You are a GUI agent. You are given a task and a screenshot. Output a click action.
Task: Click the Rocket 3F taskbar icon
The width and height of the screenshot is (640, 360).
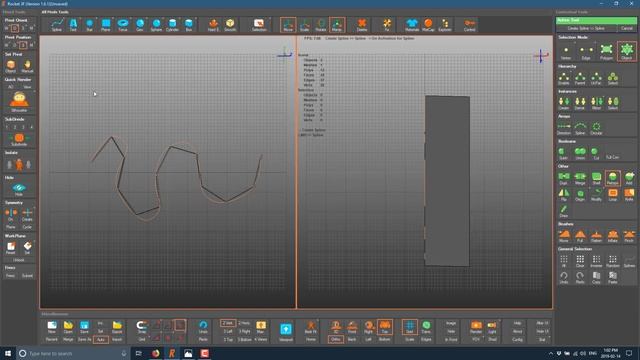click(x=172, y=353)
